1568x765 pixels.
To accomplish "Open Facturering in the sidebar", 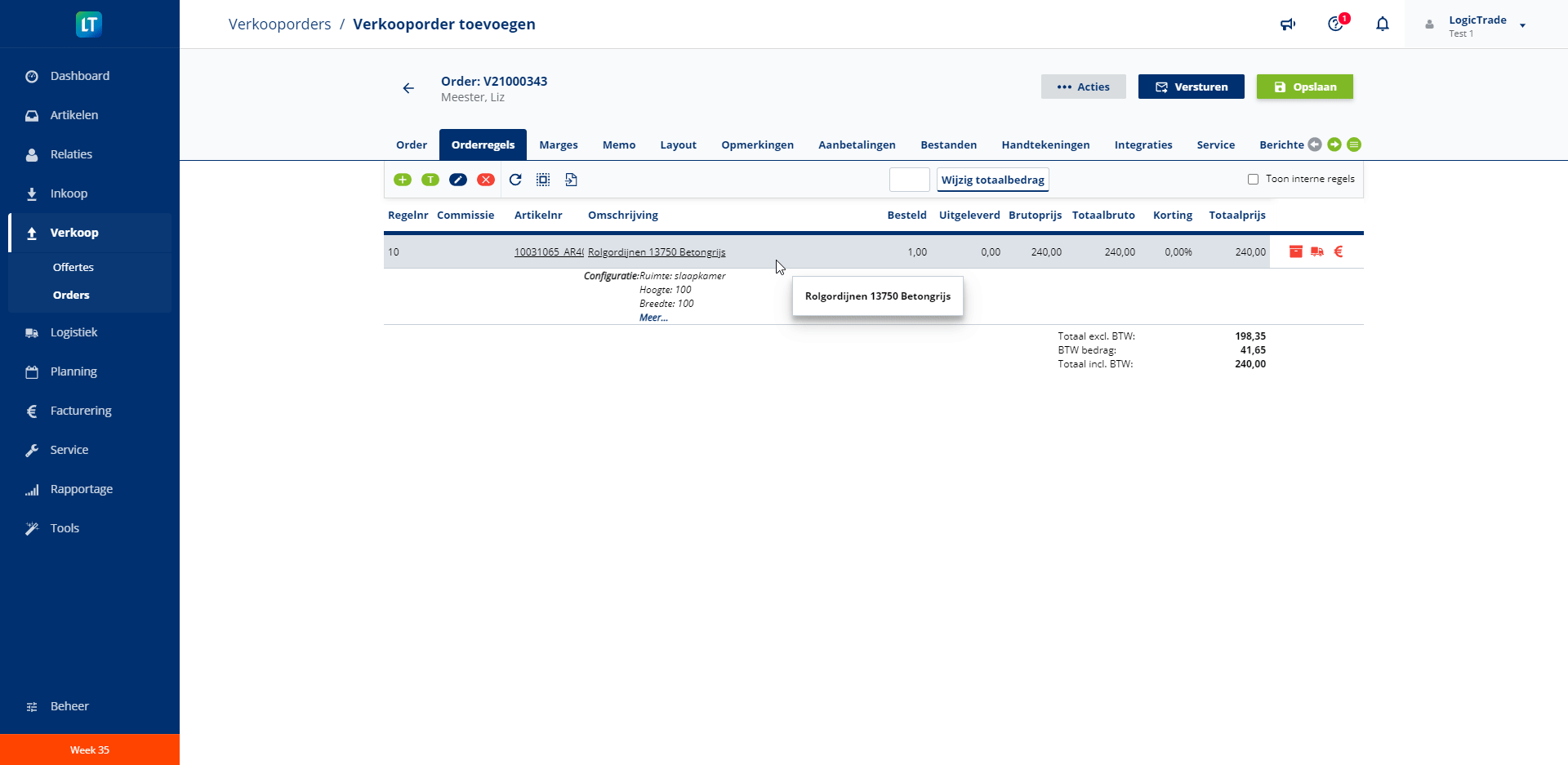I will (81, 411).
